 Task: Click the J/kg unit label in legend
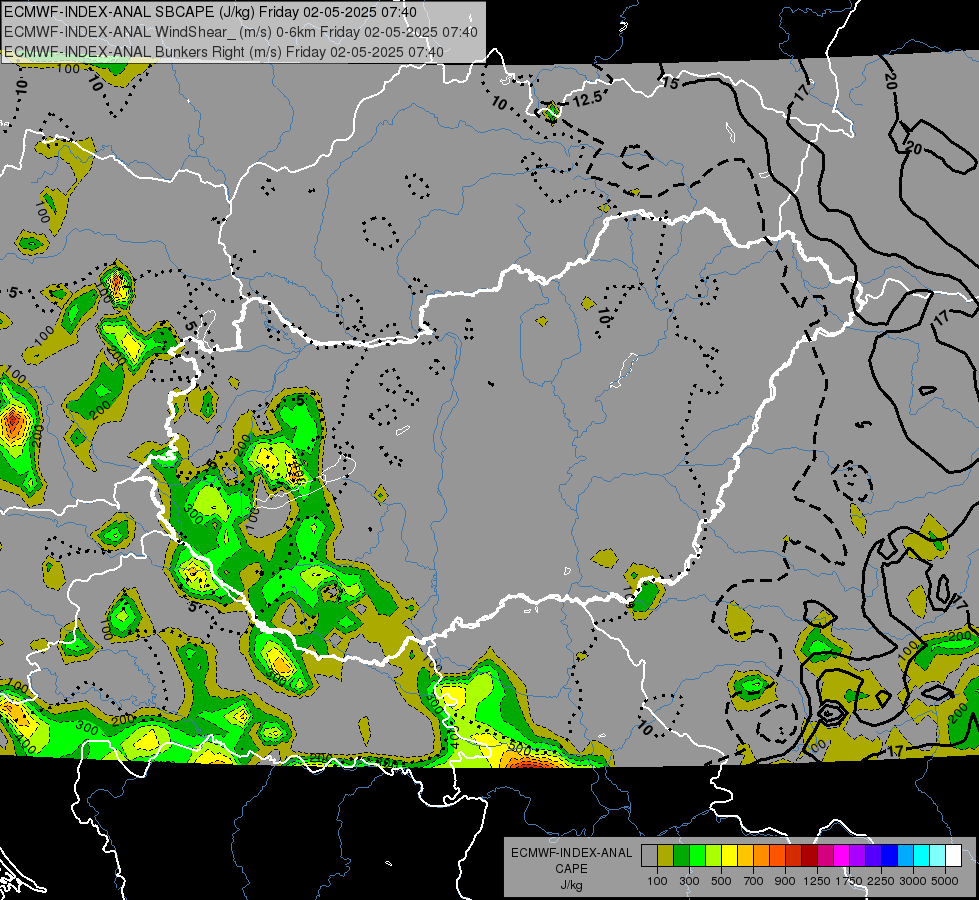pos(571,886)
